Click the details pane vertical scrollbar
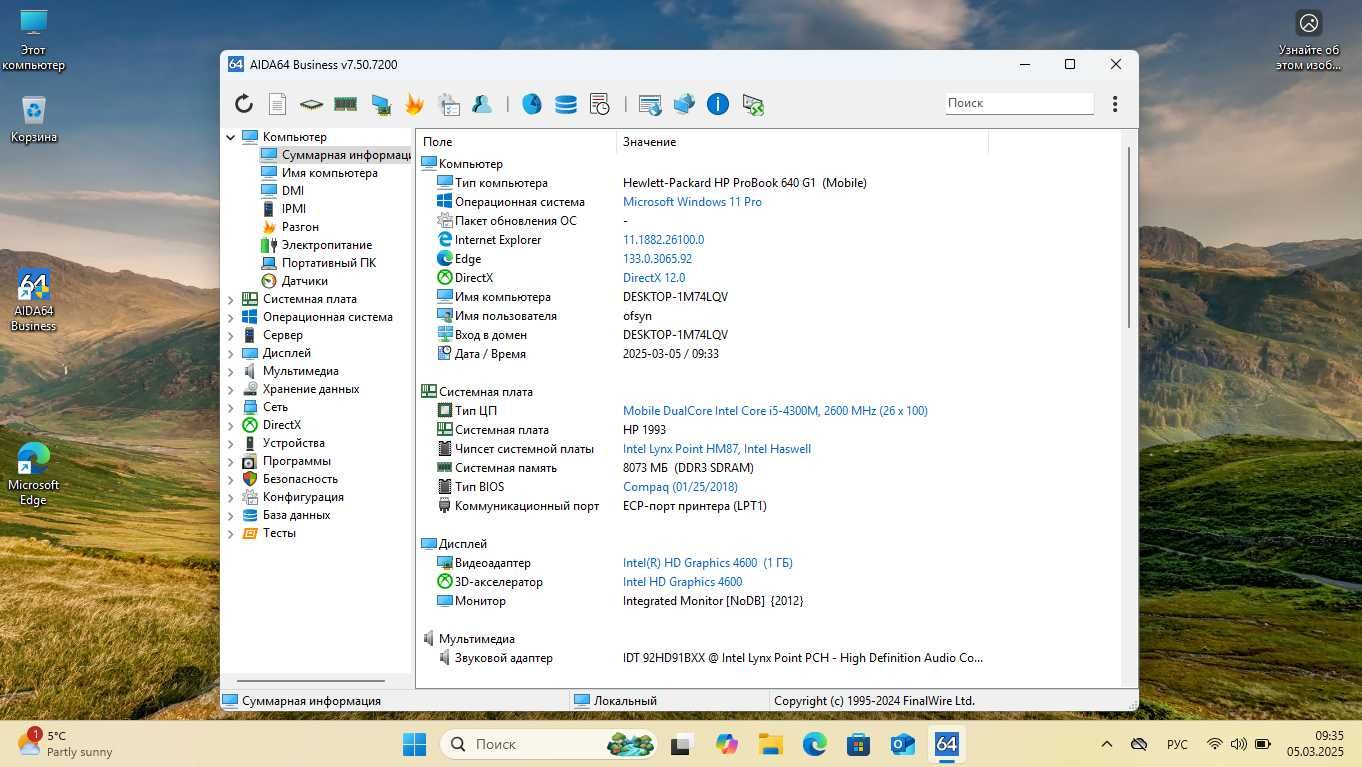The image size is (1362, 767). click(1129, 237)
